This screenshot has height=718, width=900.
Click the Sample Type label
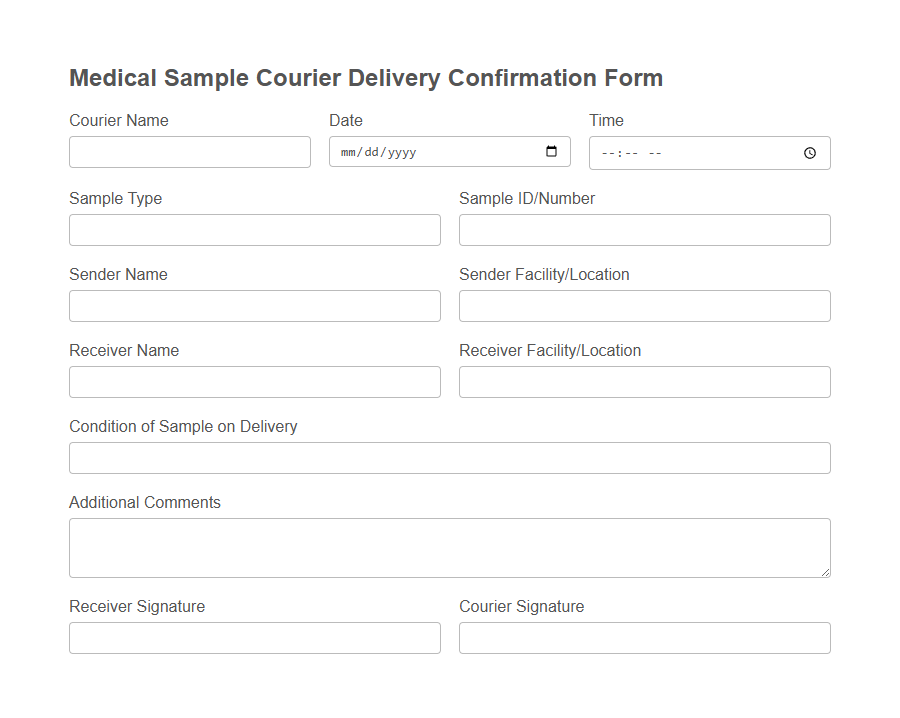click(115, 198)
